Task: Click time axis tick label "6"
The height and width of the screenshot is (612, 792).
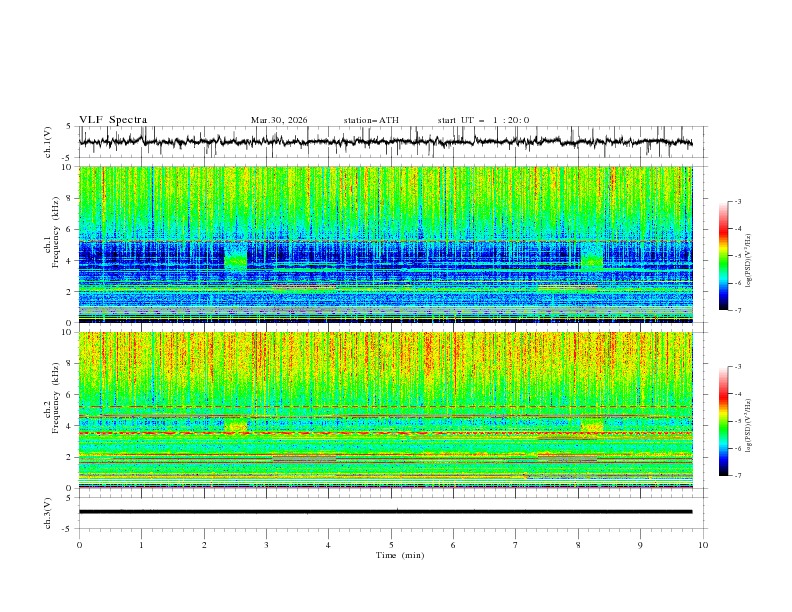Action: [453, 545]
